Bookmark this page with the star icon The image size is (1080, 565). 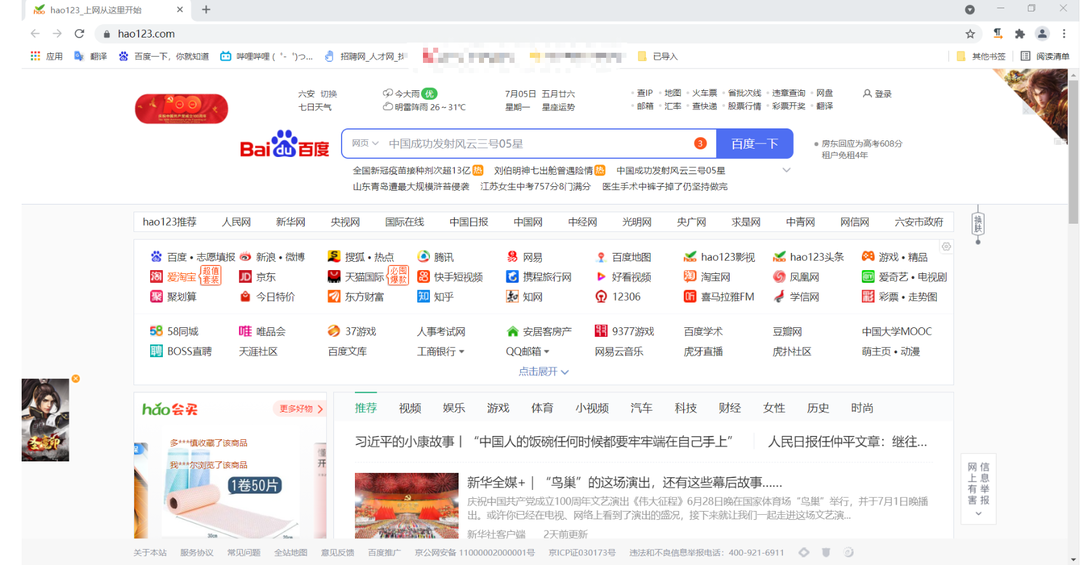(x=970, y=34)
